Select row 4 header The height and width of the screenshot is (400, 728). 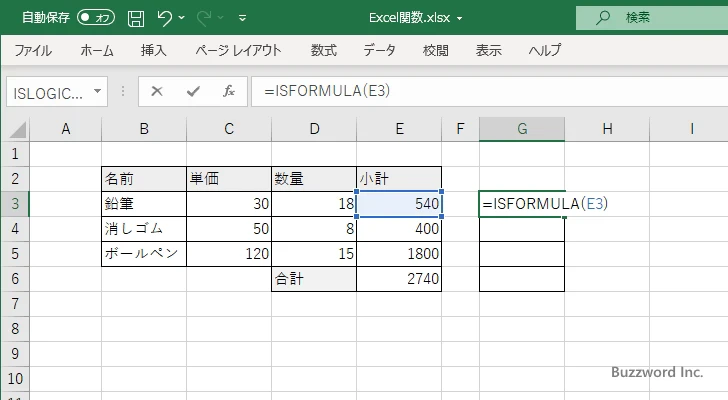[15, 229]
